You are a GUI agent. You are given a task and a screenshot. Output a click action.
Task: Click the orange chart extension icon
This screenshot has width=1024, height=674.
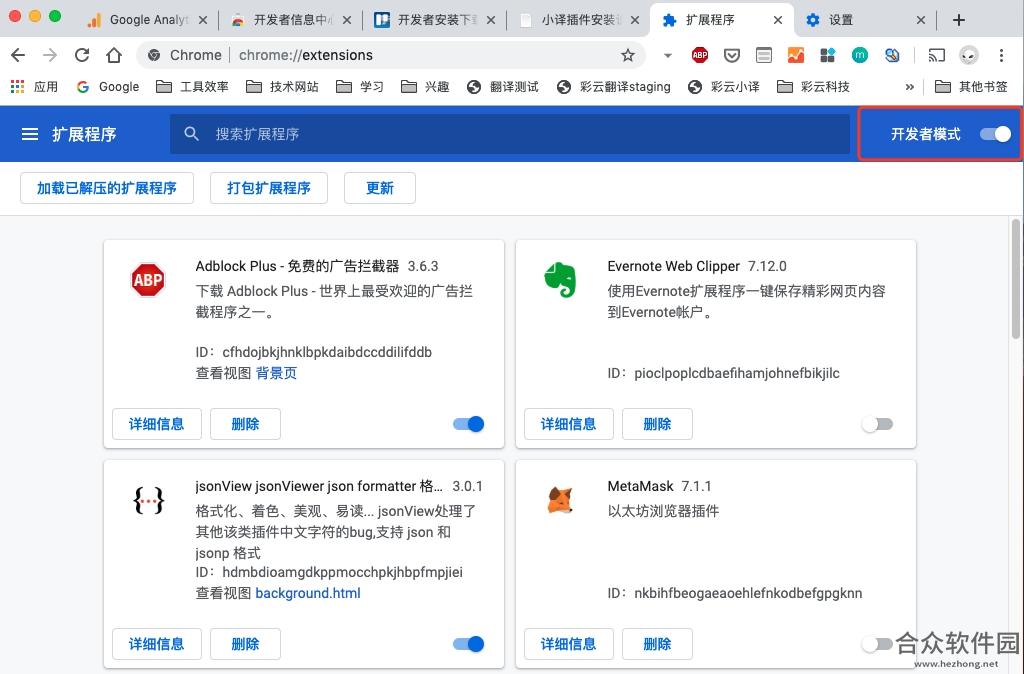coord(795,56)
